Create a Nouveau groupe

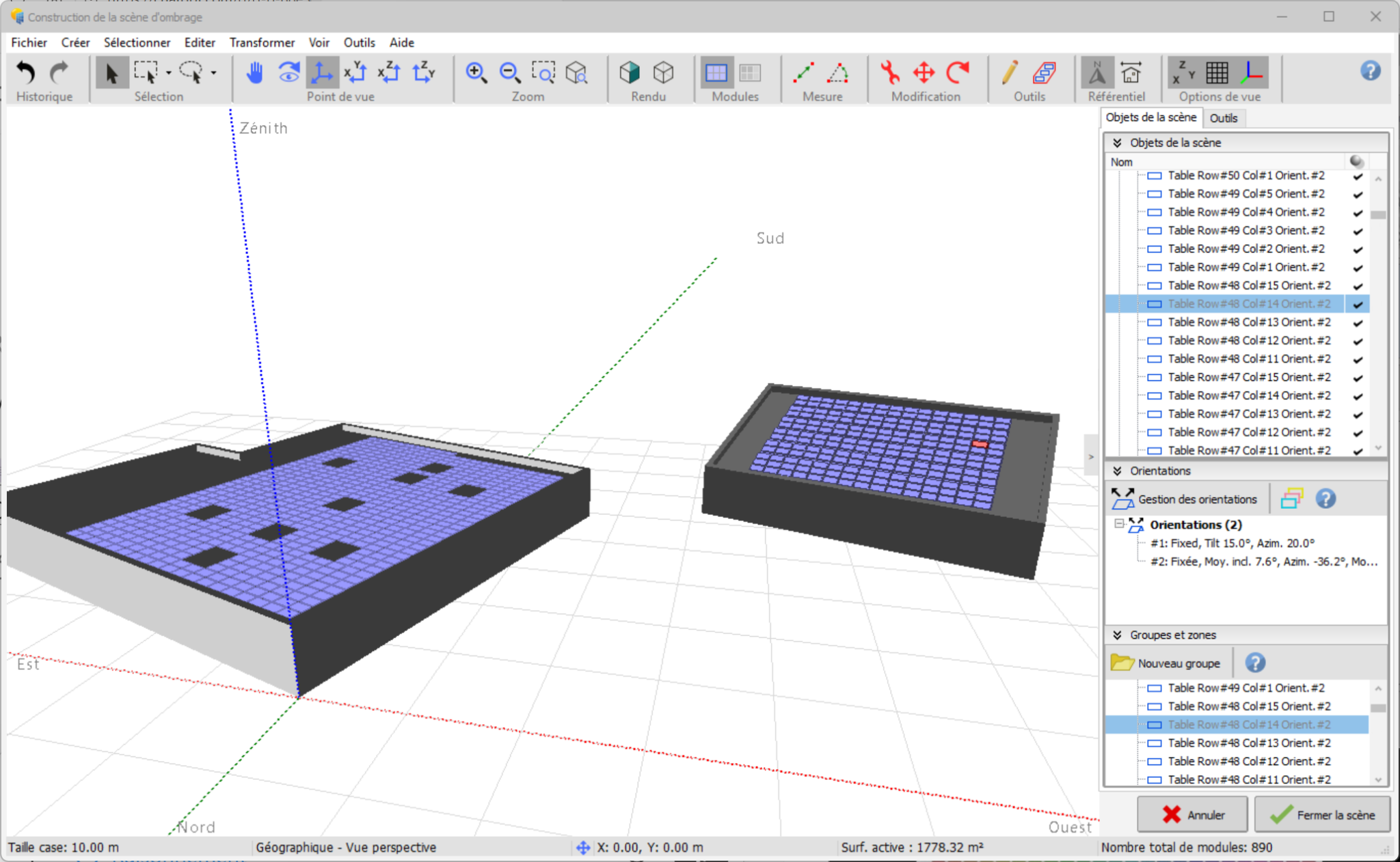(1166, 662)
